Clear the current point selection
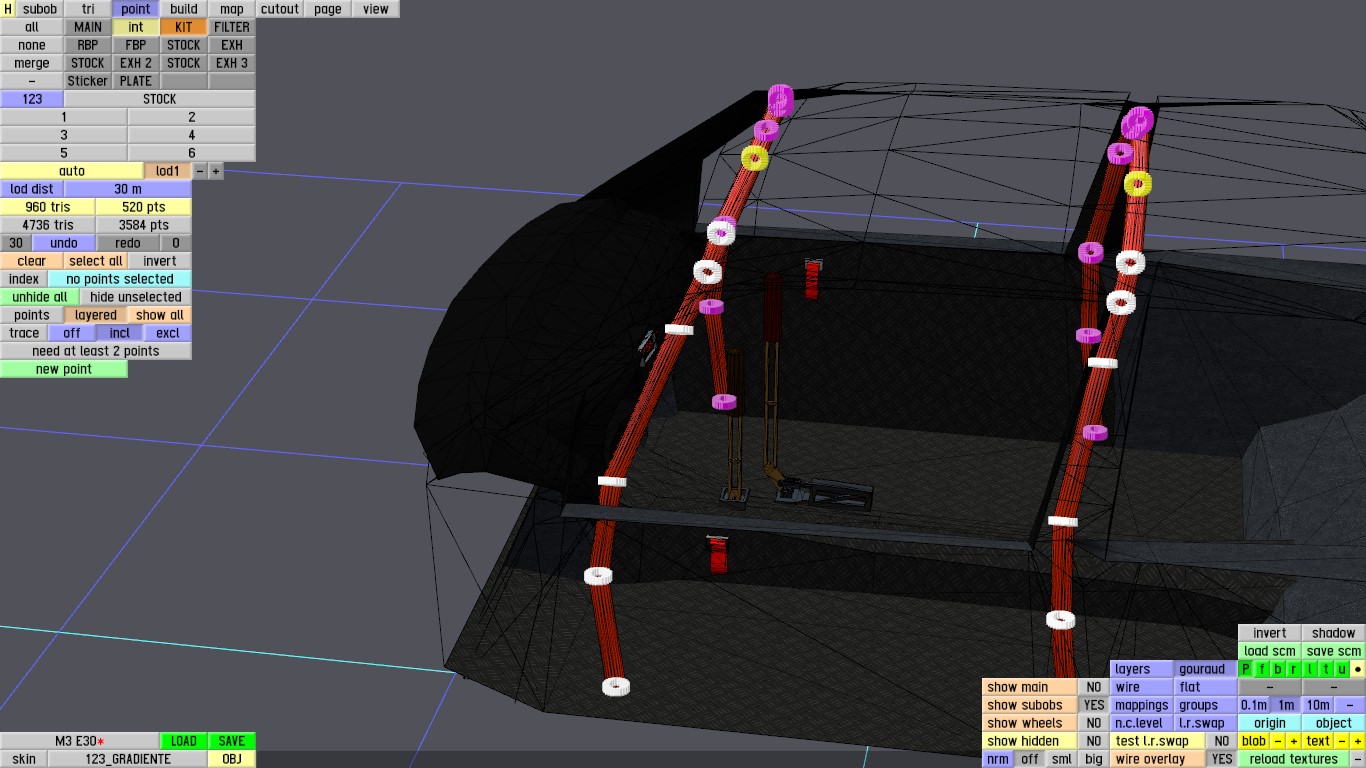Viewport: 1366px width, 768px height. coord(32,261)
